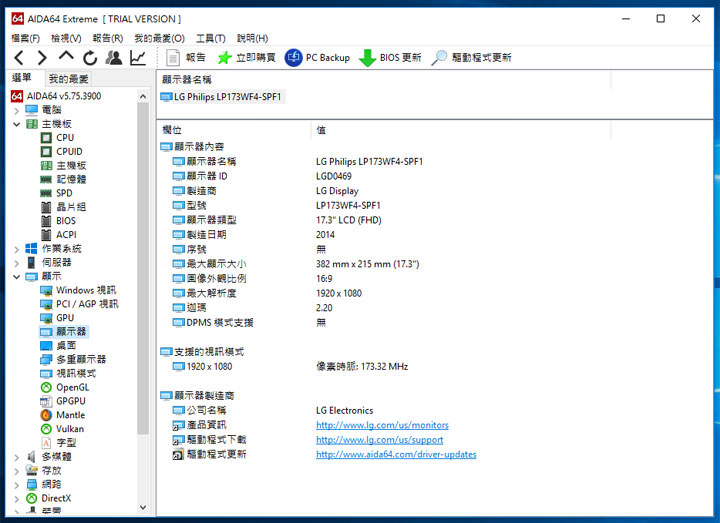Click the refresh icon in toolbar
This screenshot has width=720, height=523.
click(x=90, y=58)
